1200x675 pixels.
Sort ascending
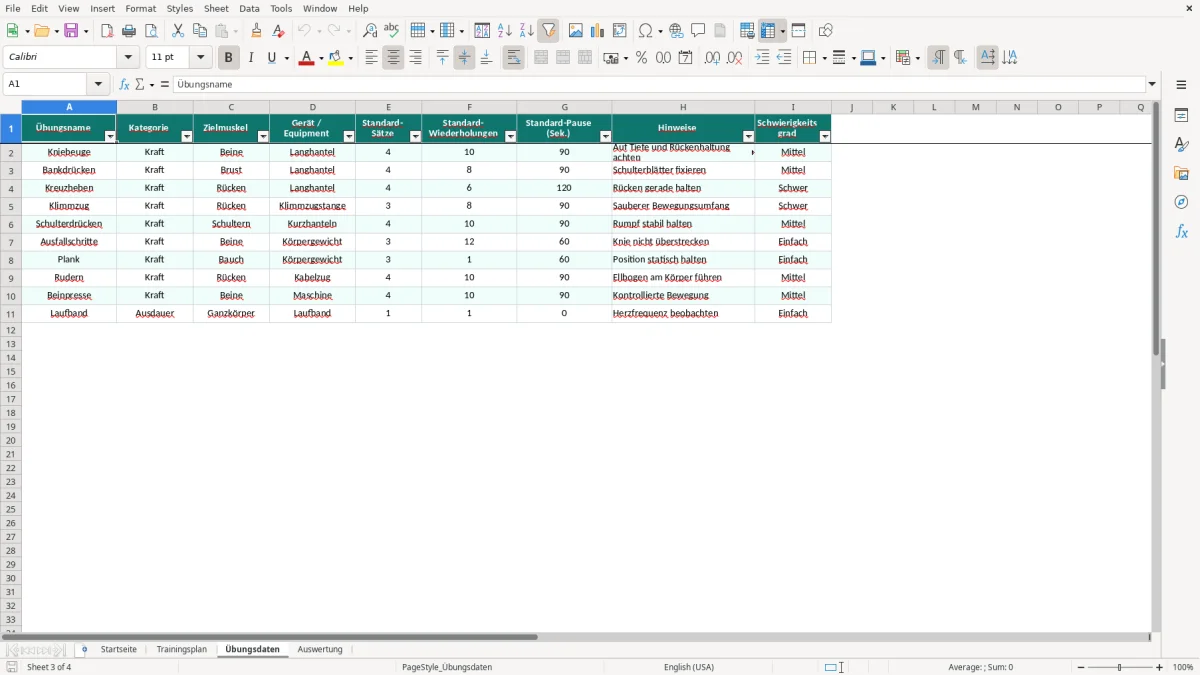tap(505, 31)
